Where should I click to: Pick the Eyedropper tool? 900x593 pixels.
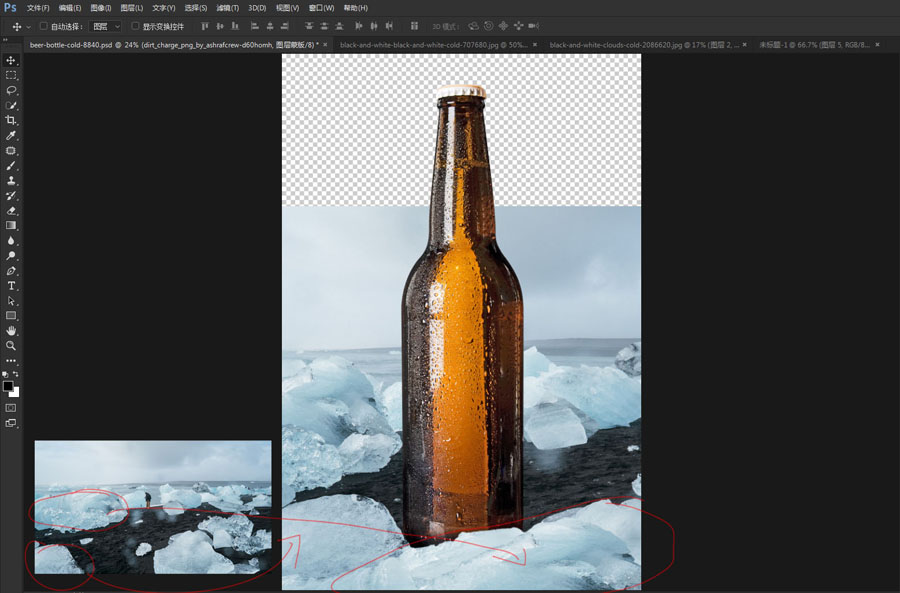[12, 135]
